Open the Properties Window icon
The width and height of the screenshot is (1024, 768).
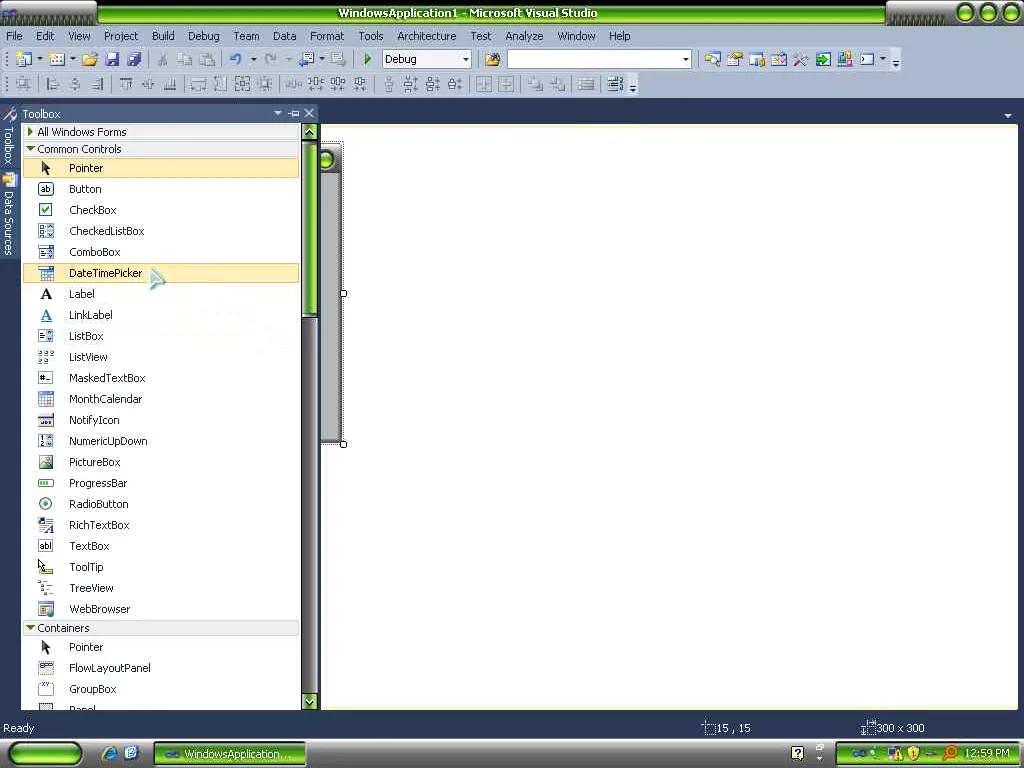[x=735, y=59]
